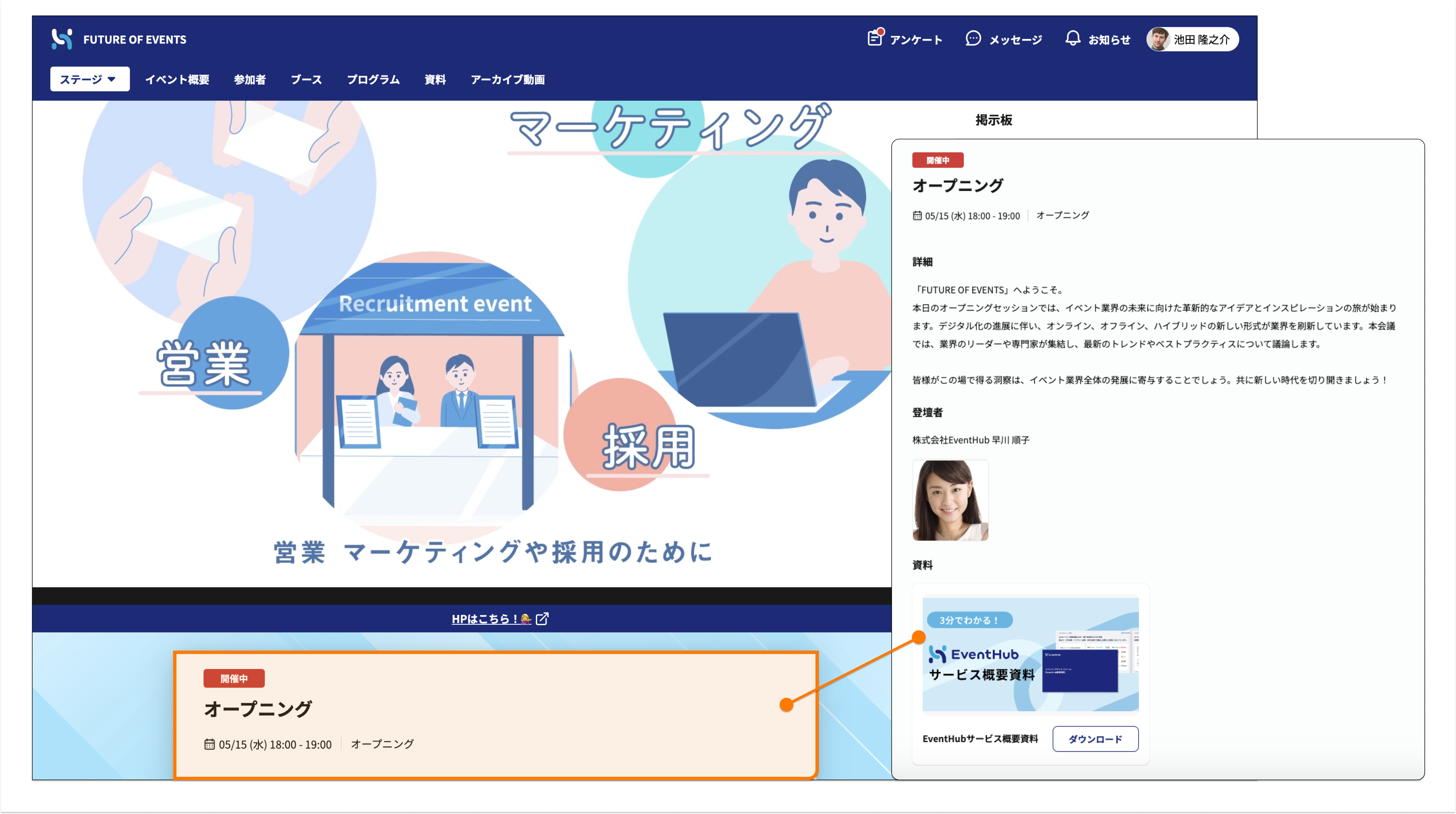
Task: Click the オープニング track label beside the panel date
Action: 1062,215
